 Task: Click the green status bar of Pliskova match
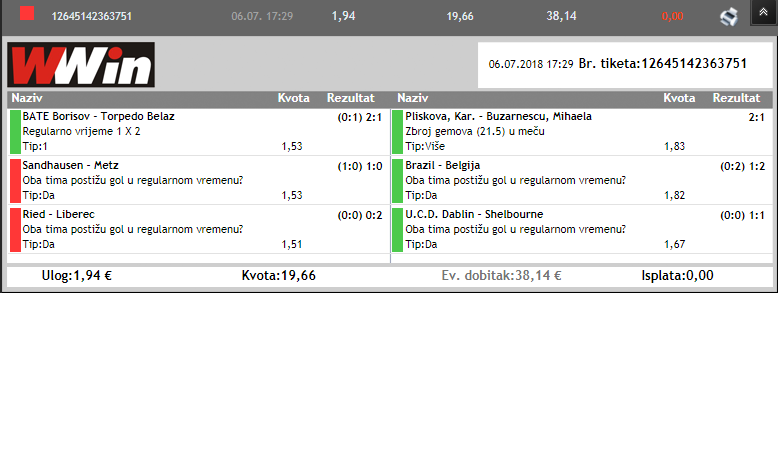pos(397,132)
